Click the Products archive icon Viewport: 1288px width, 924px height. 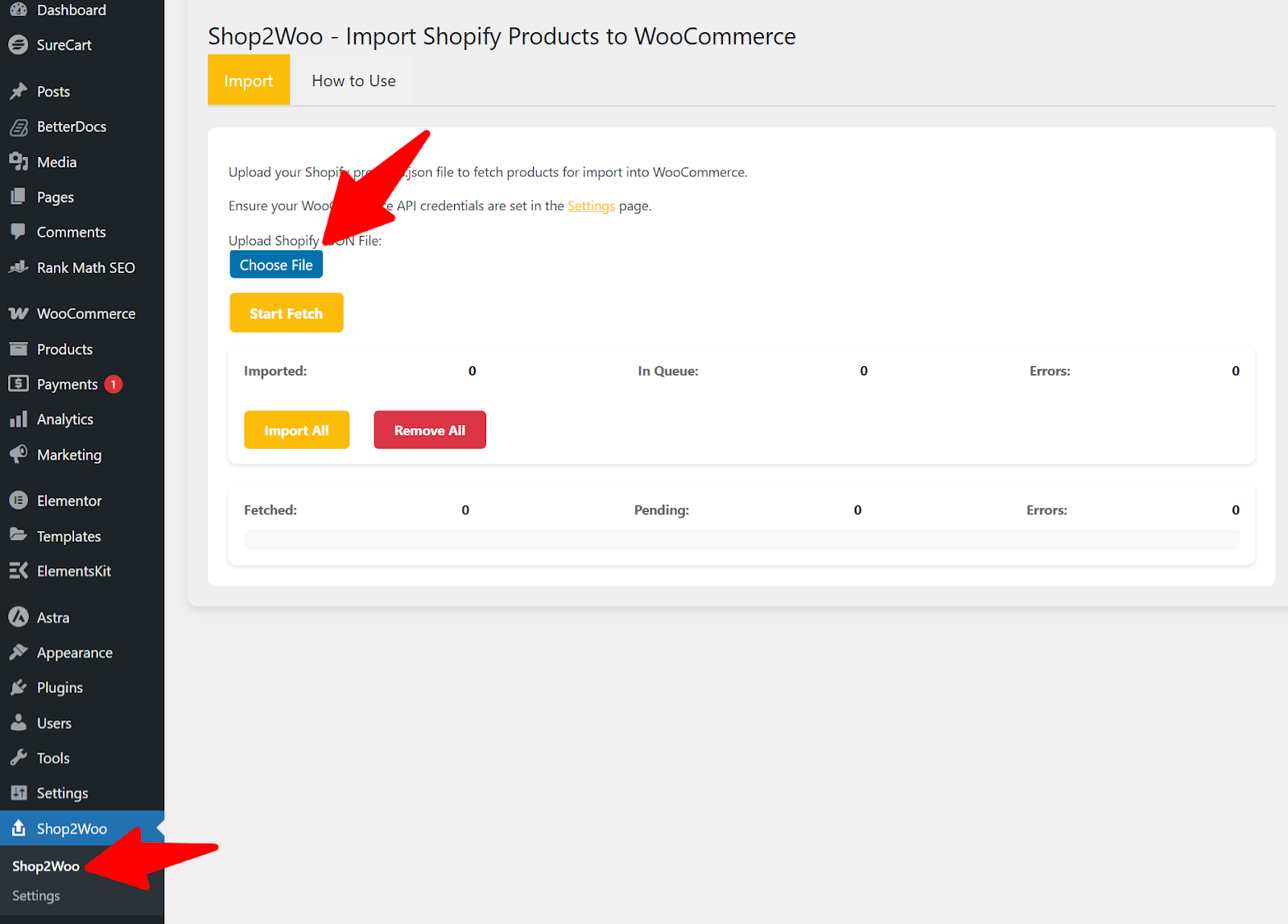point(18,349)
